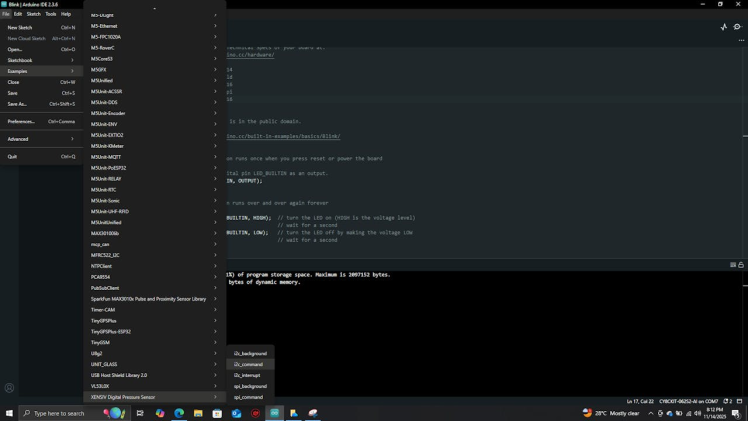Show hidden system tray icons
This screenshot has height=421, width=748.
click(650, 413)
